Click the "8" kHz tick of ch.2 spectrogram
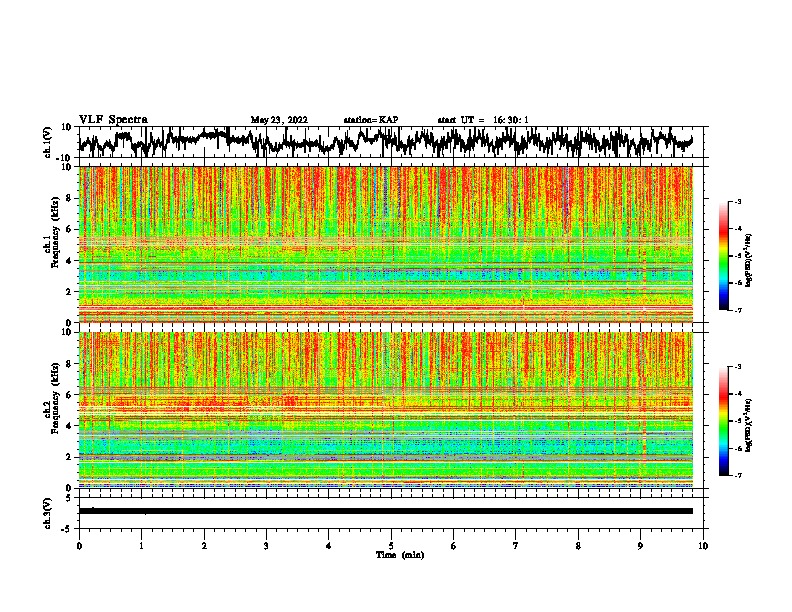Screen dimensions: 792x612 (x=70, y=364)
